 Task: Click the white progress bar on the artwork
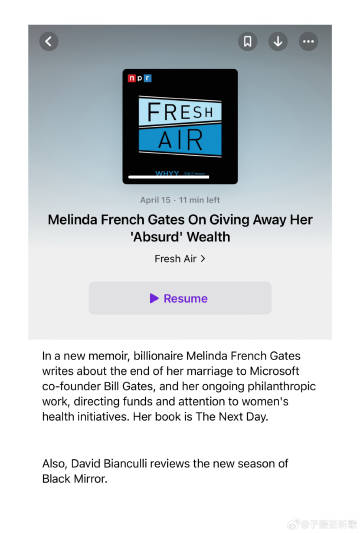point(169,177)
